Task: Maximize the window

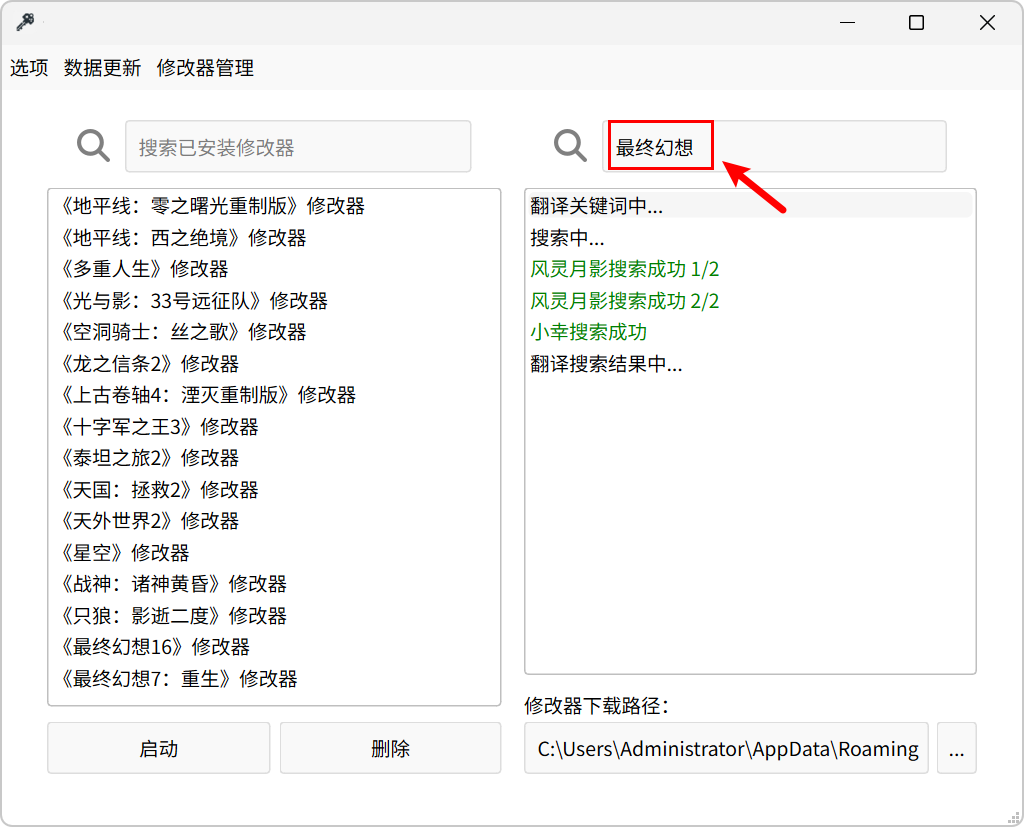Action: coord(916,23)
